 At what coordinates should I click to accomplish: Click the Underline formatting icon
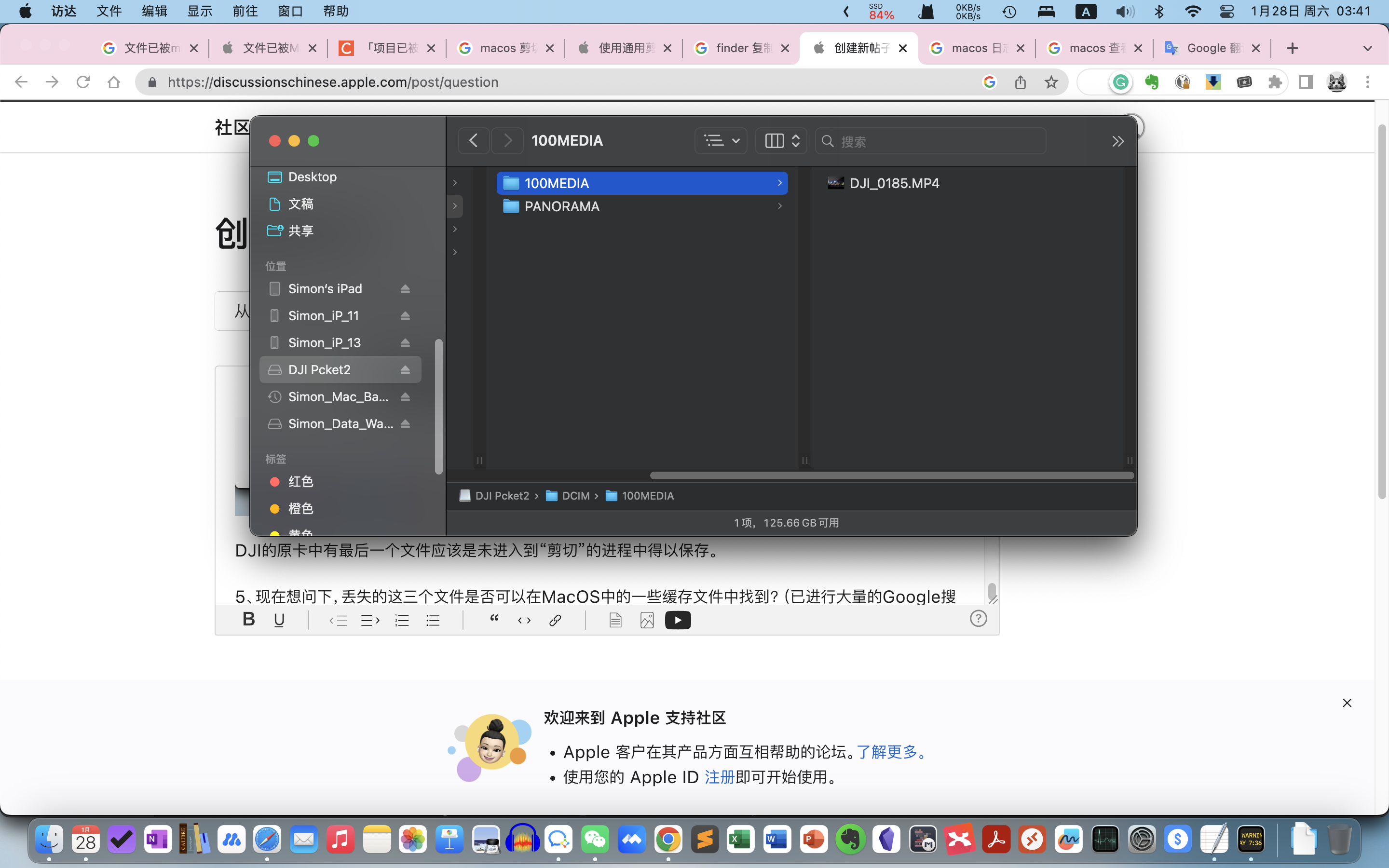tap(279, 620)
